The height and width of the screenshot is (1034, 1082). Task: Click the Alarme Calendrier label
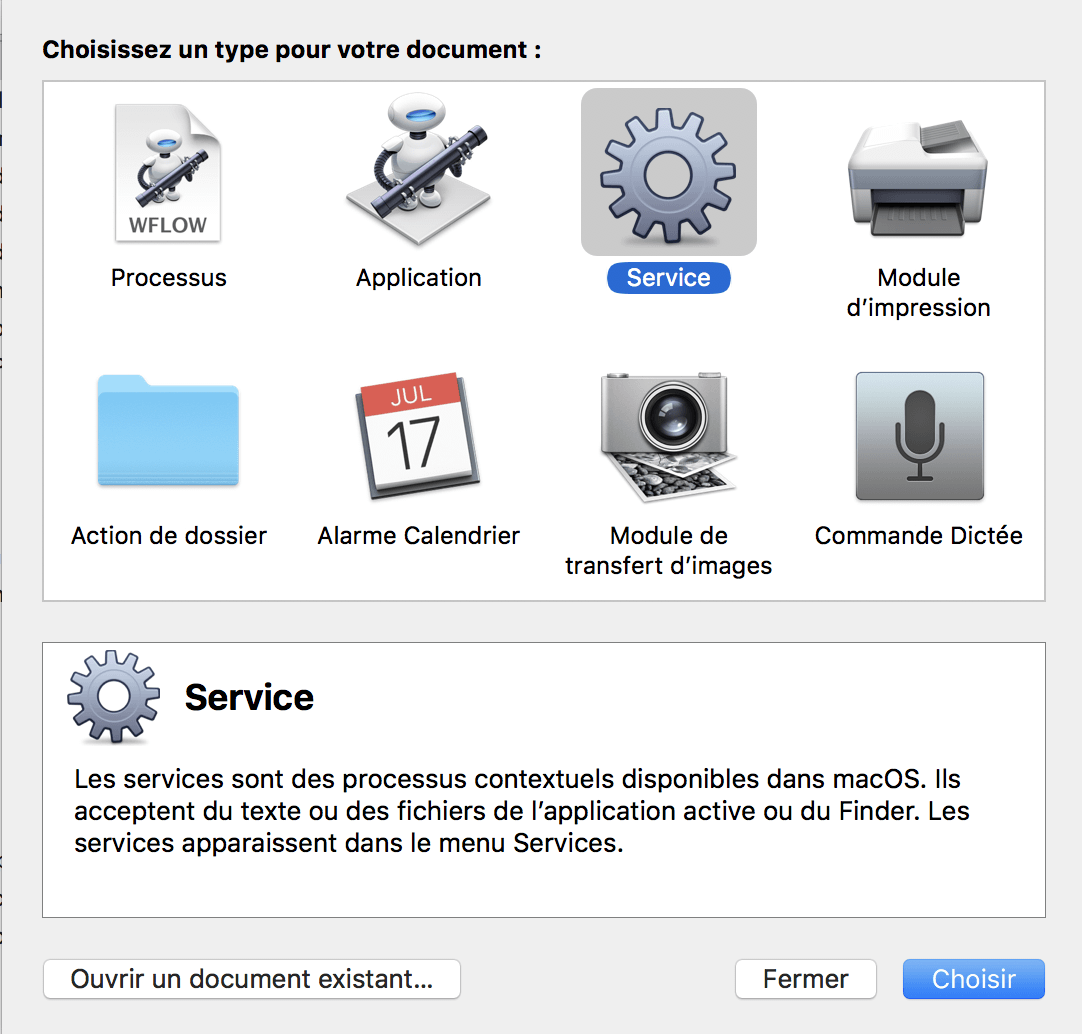click(x=418, y=536)
